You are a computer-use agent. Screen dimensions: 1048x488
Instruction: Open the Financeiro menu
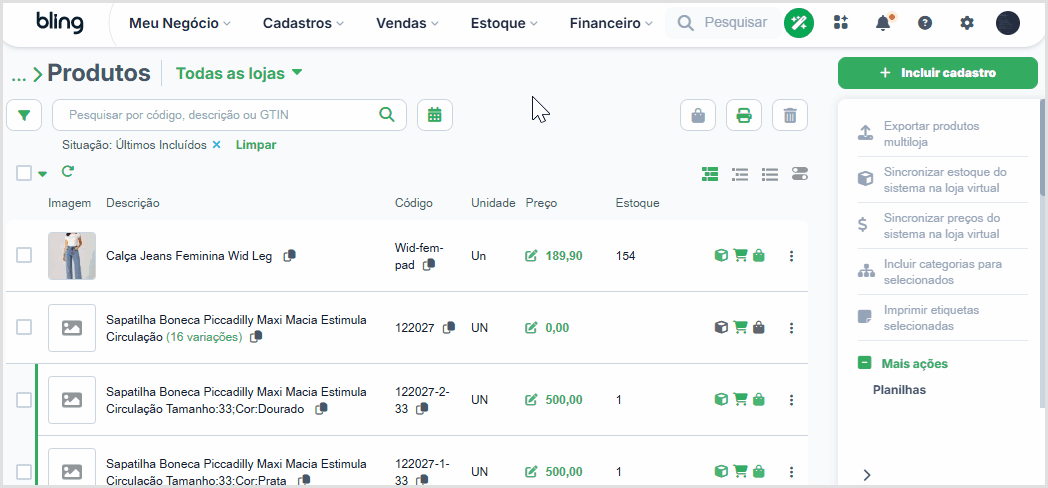click(610, 23)
